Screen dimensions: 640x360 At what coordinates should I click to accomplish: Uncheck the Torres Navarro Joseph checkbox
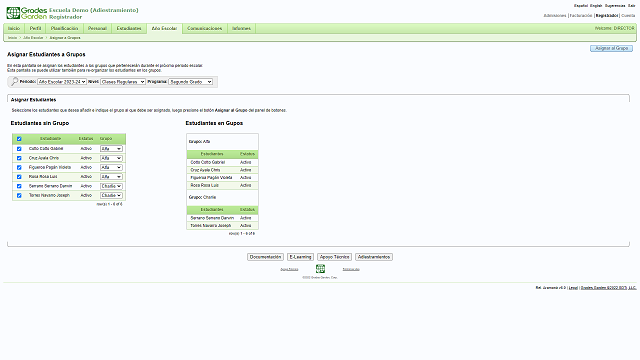pyautogui.click(x=19, y=196)
